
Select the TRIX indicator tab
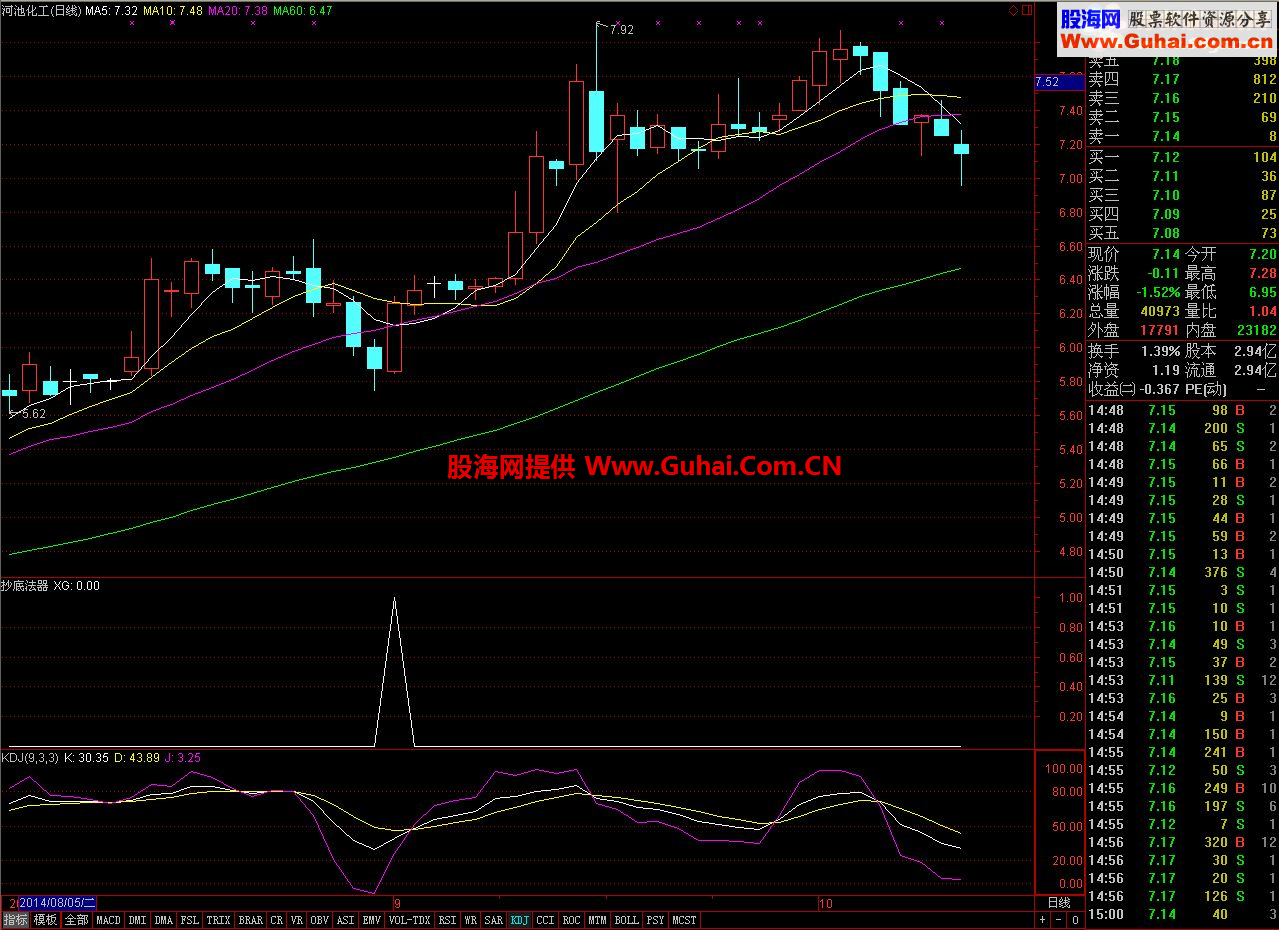coord(219,919)
